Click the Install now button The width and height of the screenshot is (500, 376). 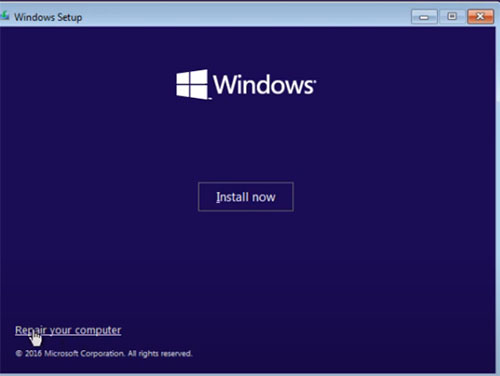click(246, 197)
